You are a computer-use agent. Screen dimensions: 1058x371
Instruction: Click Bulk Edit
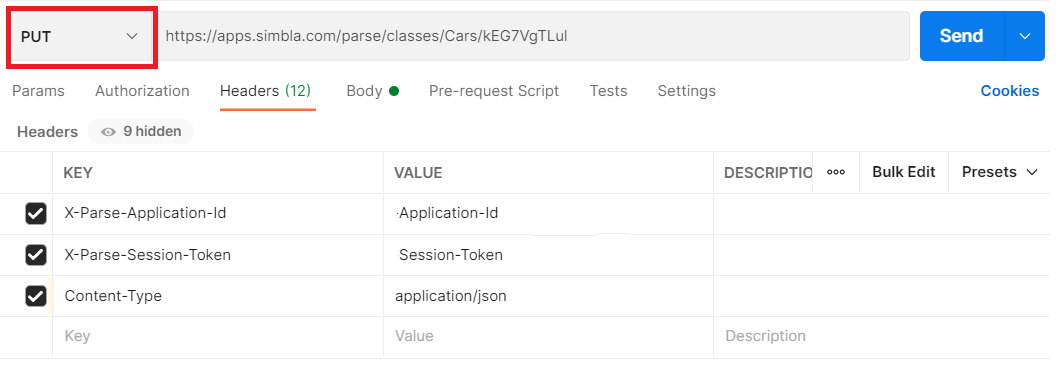pos(903,172)
